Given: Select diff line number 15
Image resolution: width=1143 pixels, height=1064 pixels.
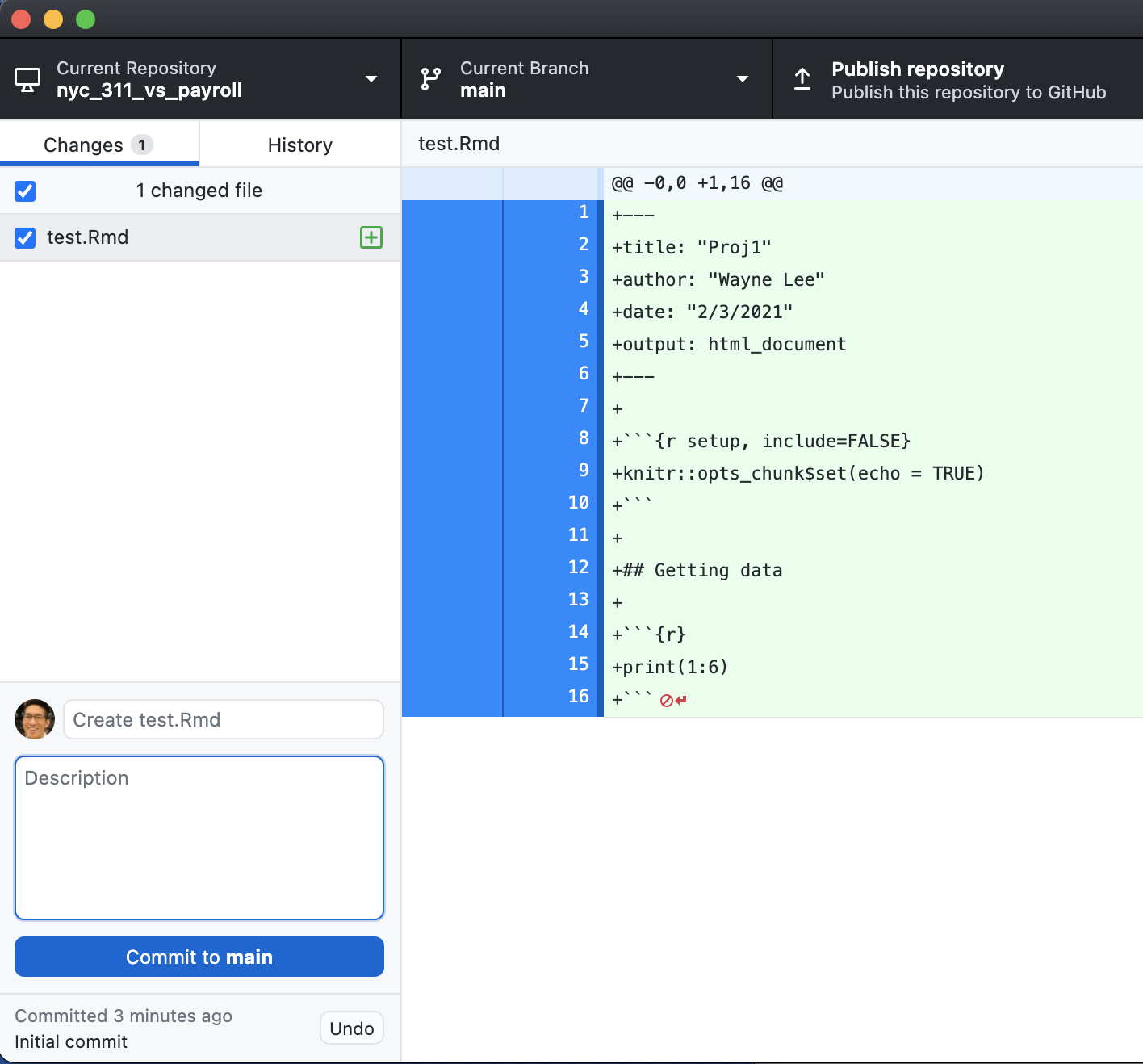Looking at the screenshot, I should click(579, 664).
